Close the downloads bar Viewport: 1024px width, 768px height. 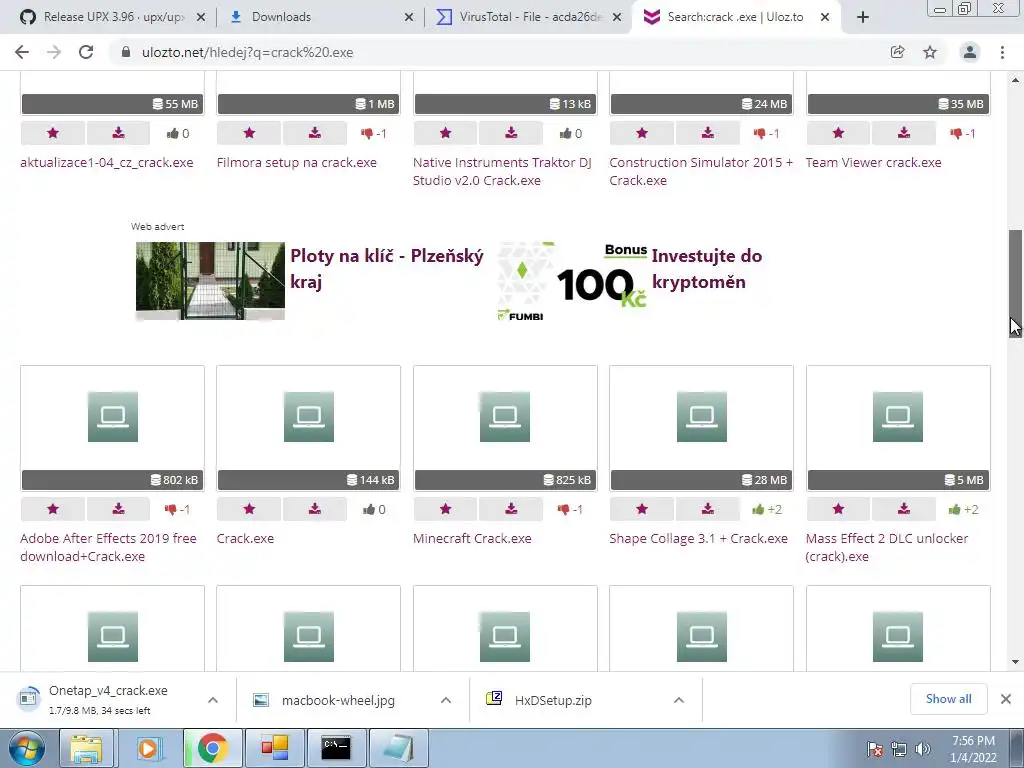click(x=1006, y=699)
